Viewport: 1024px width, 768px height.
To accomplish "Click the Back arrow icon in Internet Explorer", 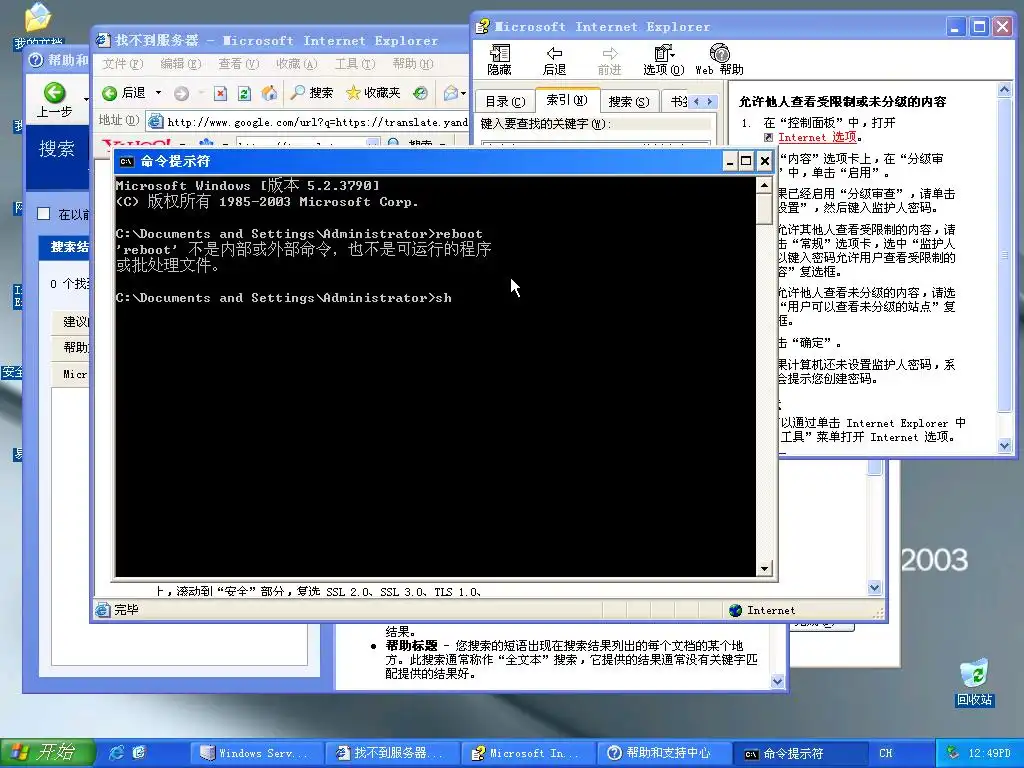I will pyautogui.click(x=109, y=93).
